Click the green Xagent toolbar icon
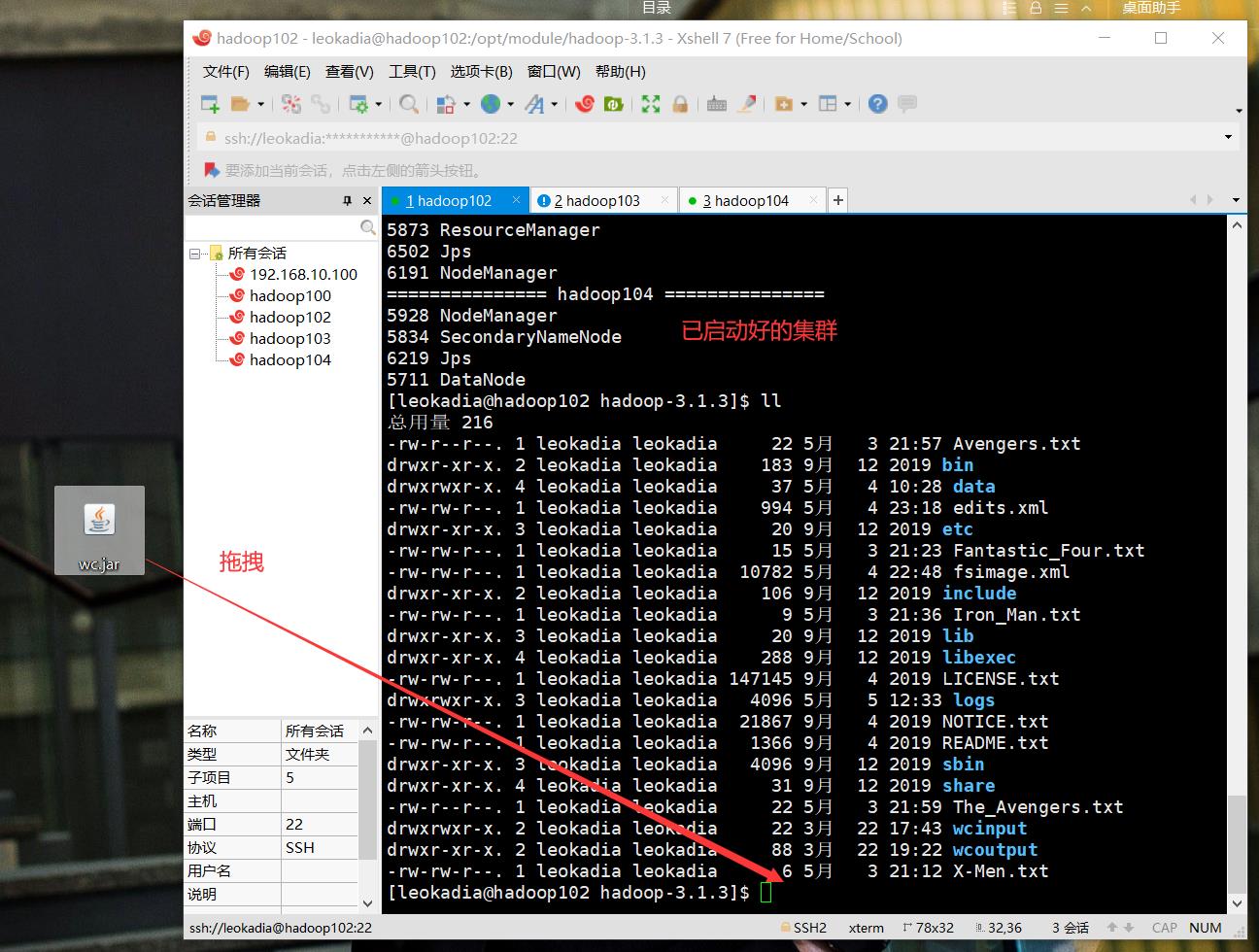The width and height of the screenshot is (1259, 952). tap(614, 104)
